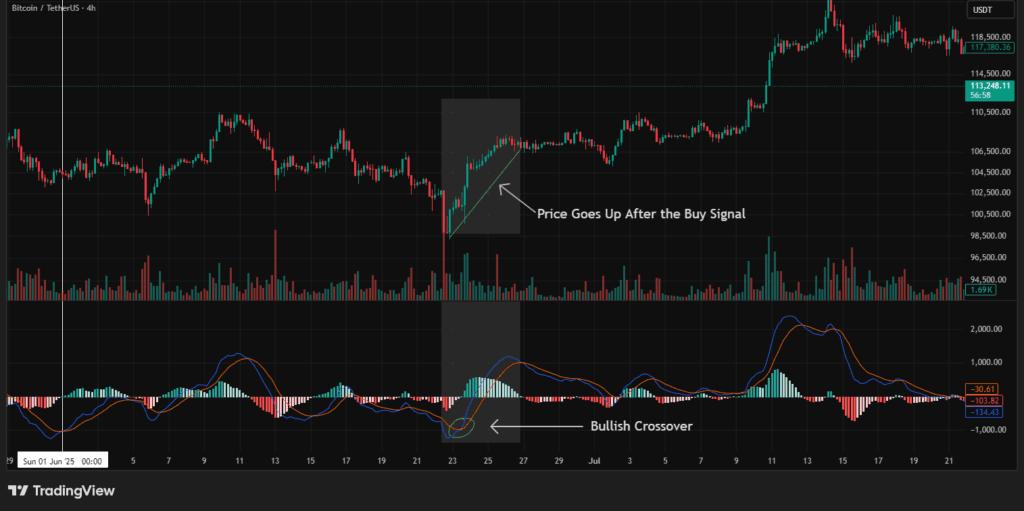Click the white arrow pointing to the trend line
1024x511 pixels.
[x=515, y=197]
